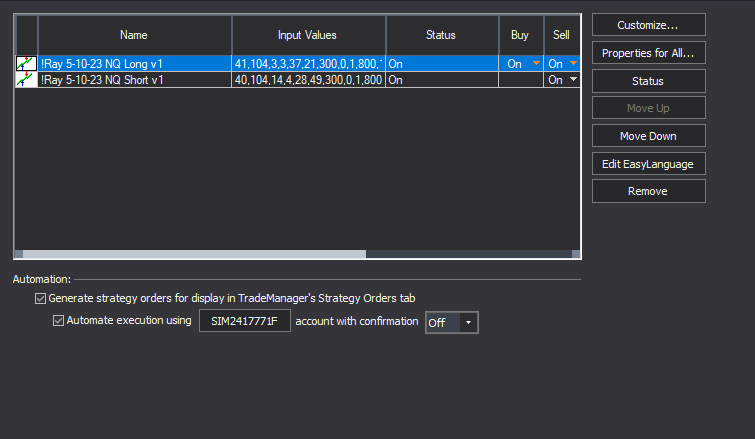755x439 pixels.
Task: Click the Sell column header
Action: 562,35
